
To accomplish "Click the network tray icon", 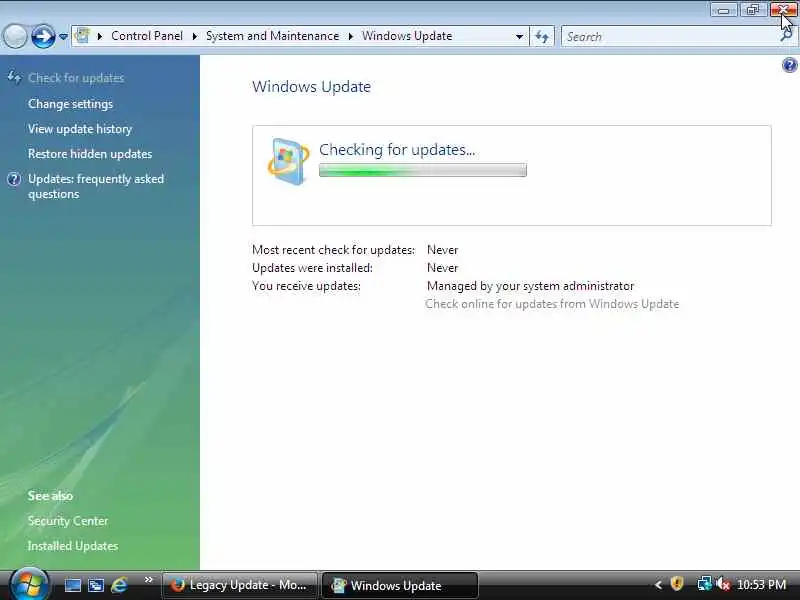I will point(705,584).
